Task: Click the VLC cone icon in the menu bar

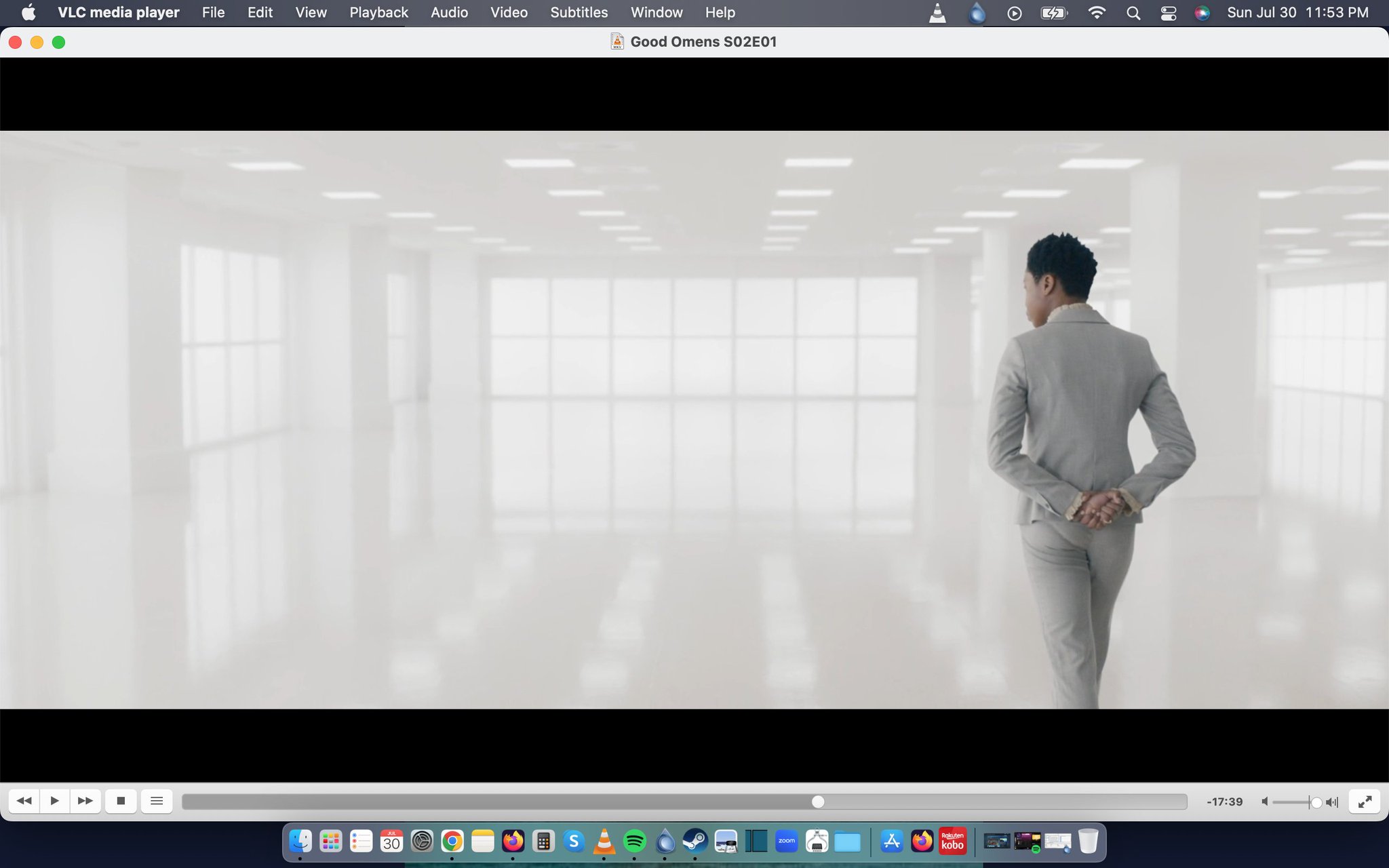Action: coord(937,13)
